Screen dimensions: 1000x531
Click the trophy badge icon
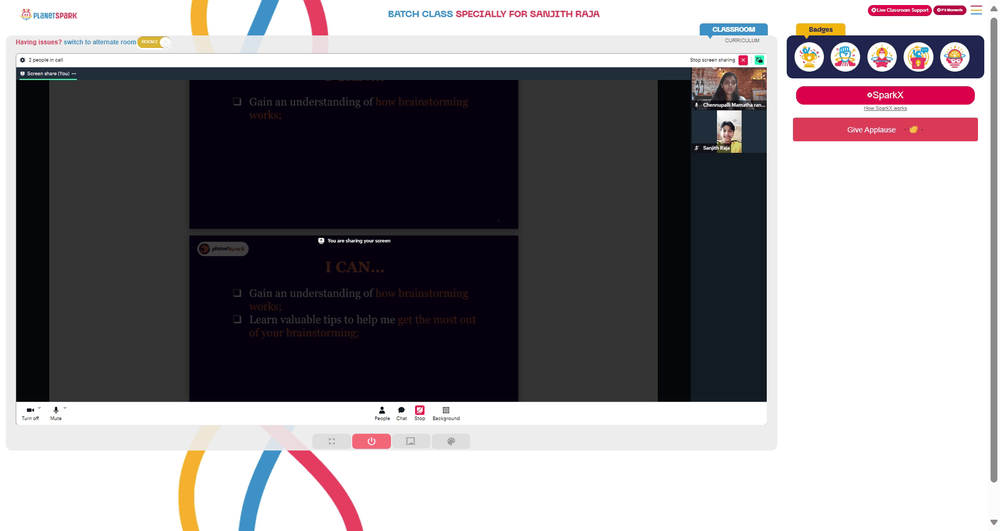[809, 57]
